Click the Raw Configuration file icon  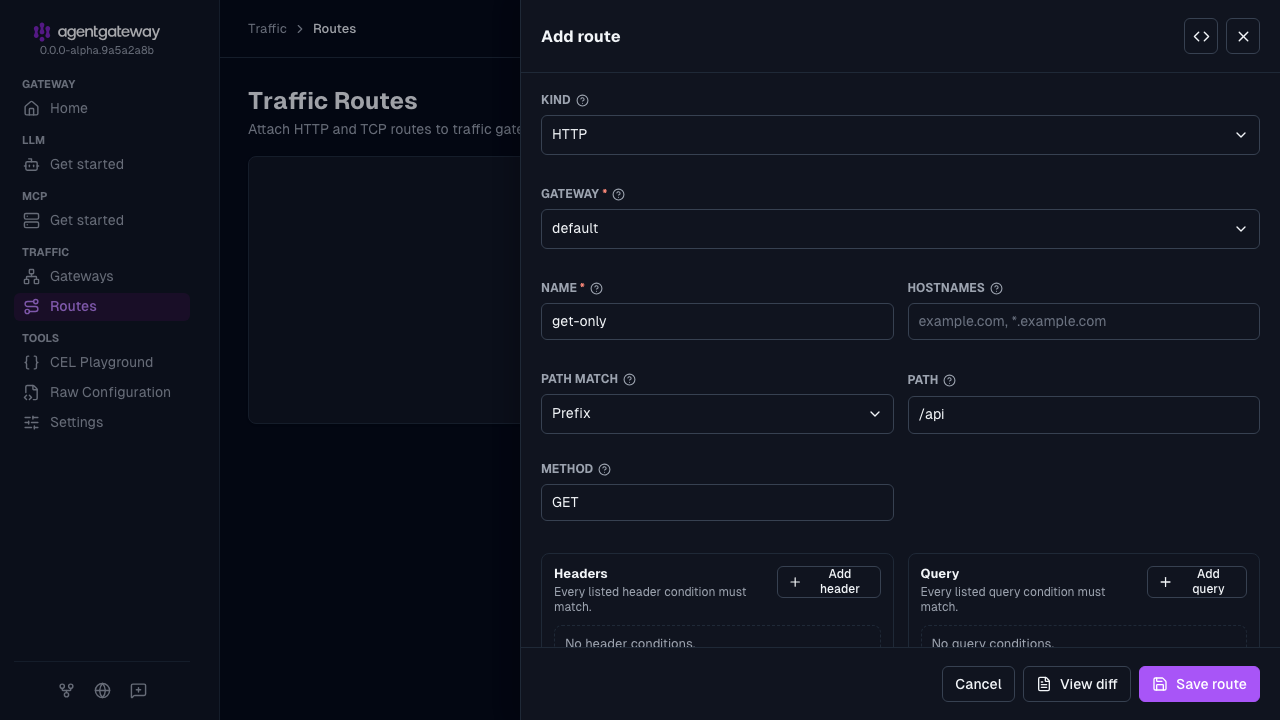point(32,392)
